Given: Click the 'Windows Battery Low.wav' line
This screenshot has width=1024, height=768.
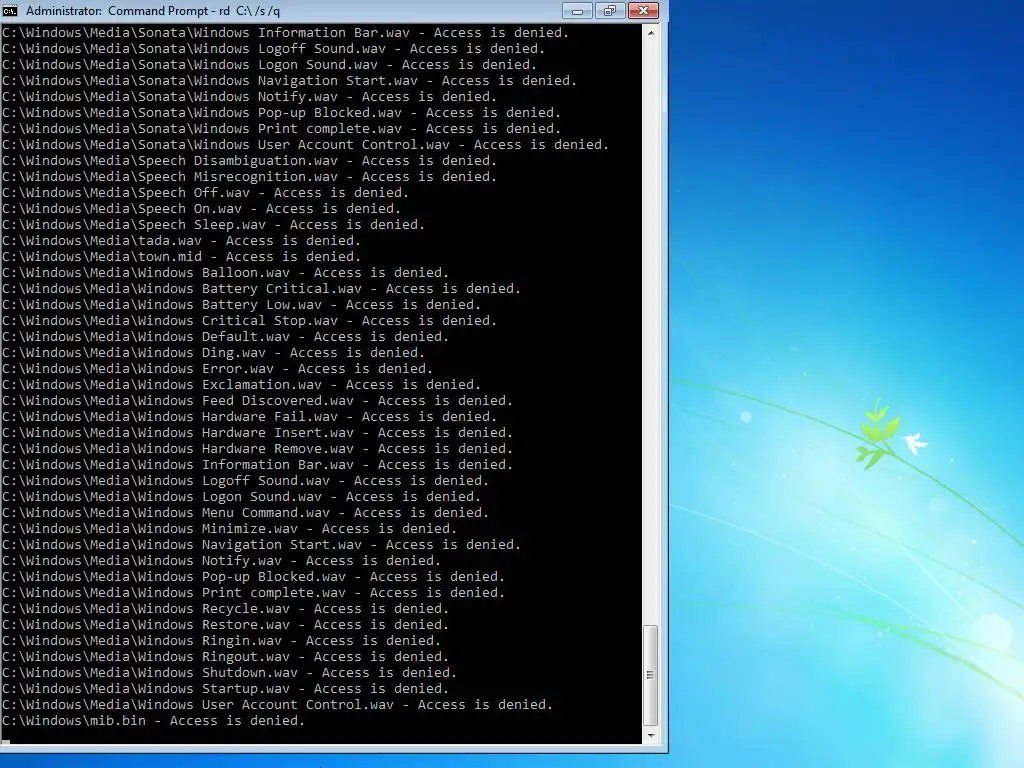Looking at the screenshot, I should click(242, 305).
